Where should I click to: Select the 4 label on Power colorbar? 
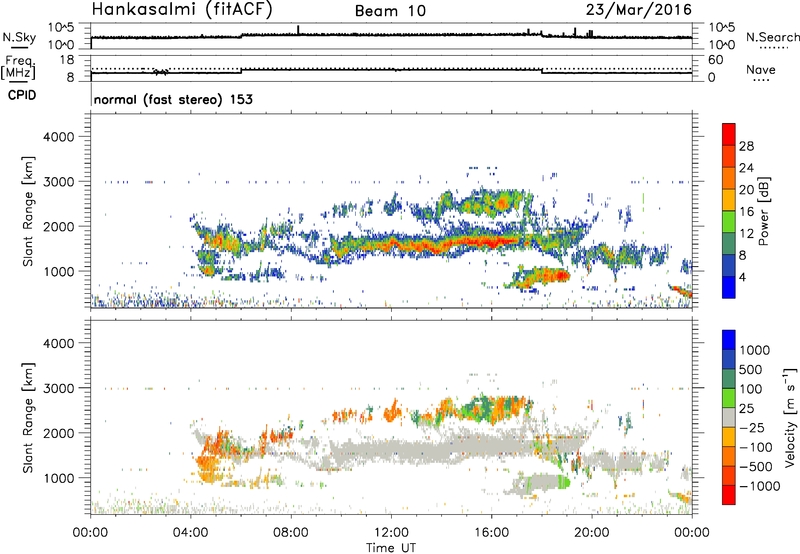(x=743, y=277)
